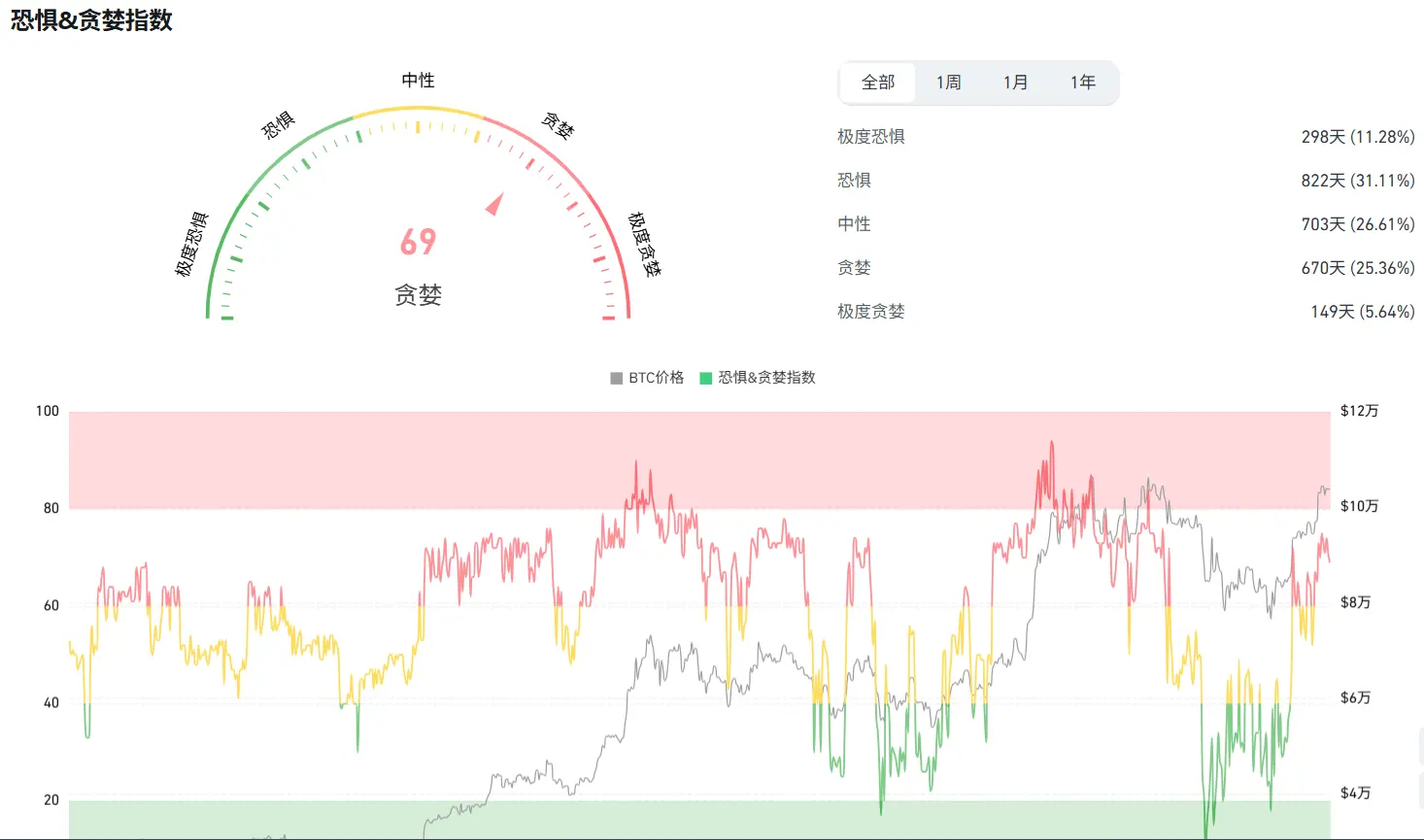Image resolution: width=1424 pixels, height=840 pixels.
Task: Click the 中性 label on the gauge
Action: 419,81
